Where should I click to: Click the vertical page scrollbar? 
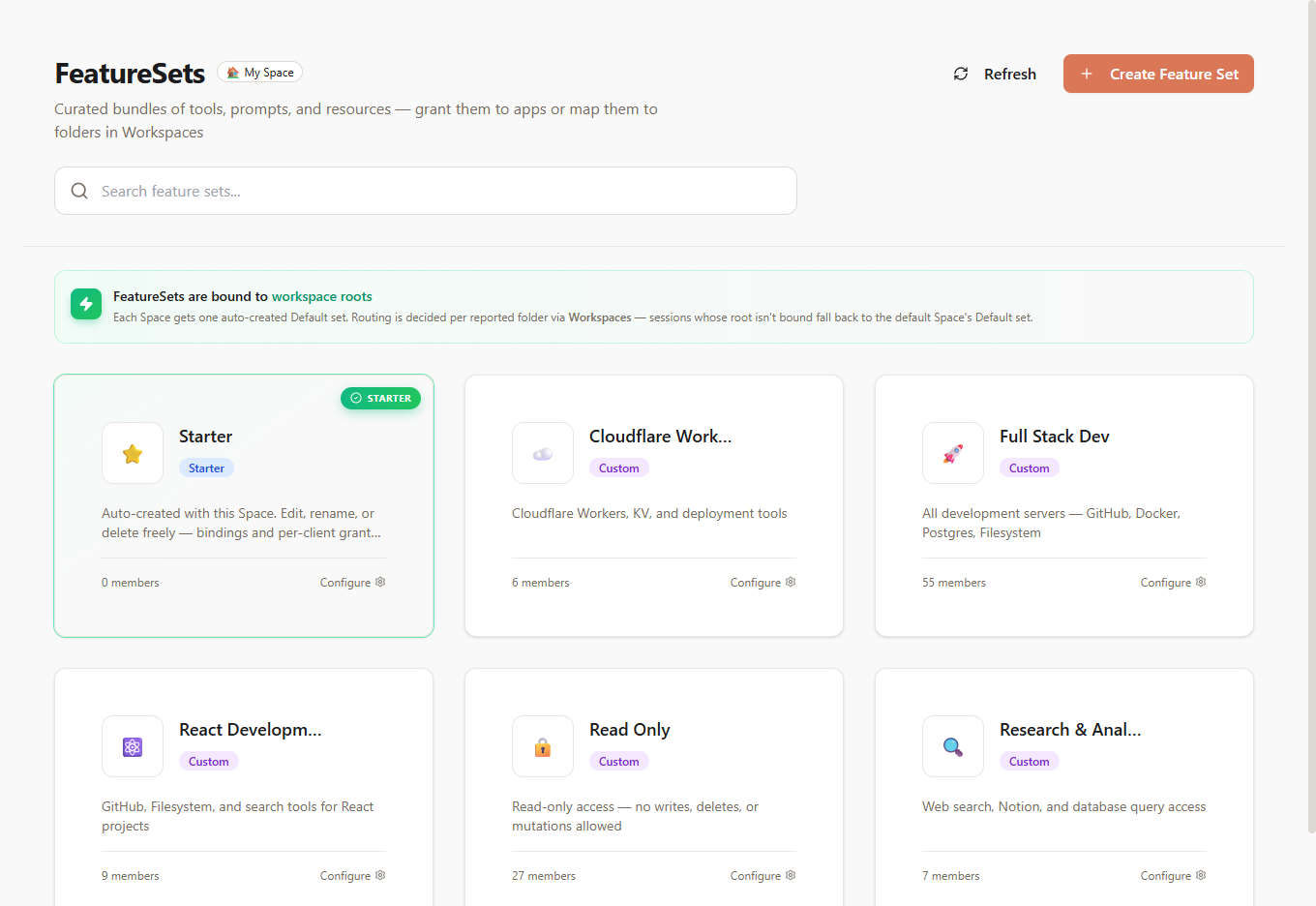click(x=1311, y=416)
